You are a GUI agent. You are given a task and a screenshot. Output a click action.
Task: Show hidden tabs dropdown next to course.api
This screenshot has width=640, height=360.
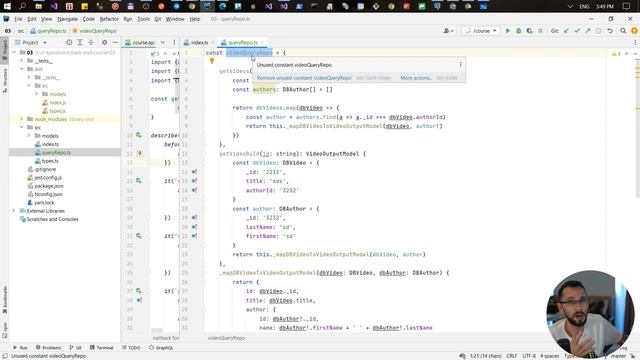pos(162,42)
